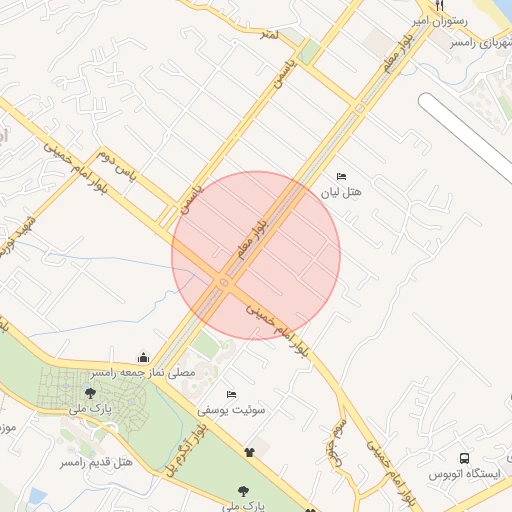Click the مصلی نماز جمعه رامسر label

coord(143,373)
